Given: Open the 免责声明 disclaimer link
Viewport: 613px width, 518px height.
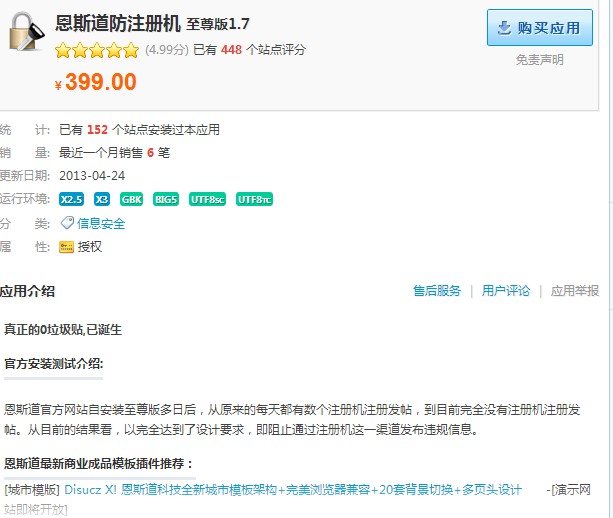Looking at the screenshot, I should point(539,60).
